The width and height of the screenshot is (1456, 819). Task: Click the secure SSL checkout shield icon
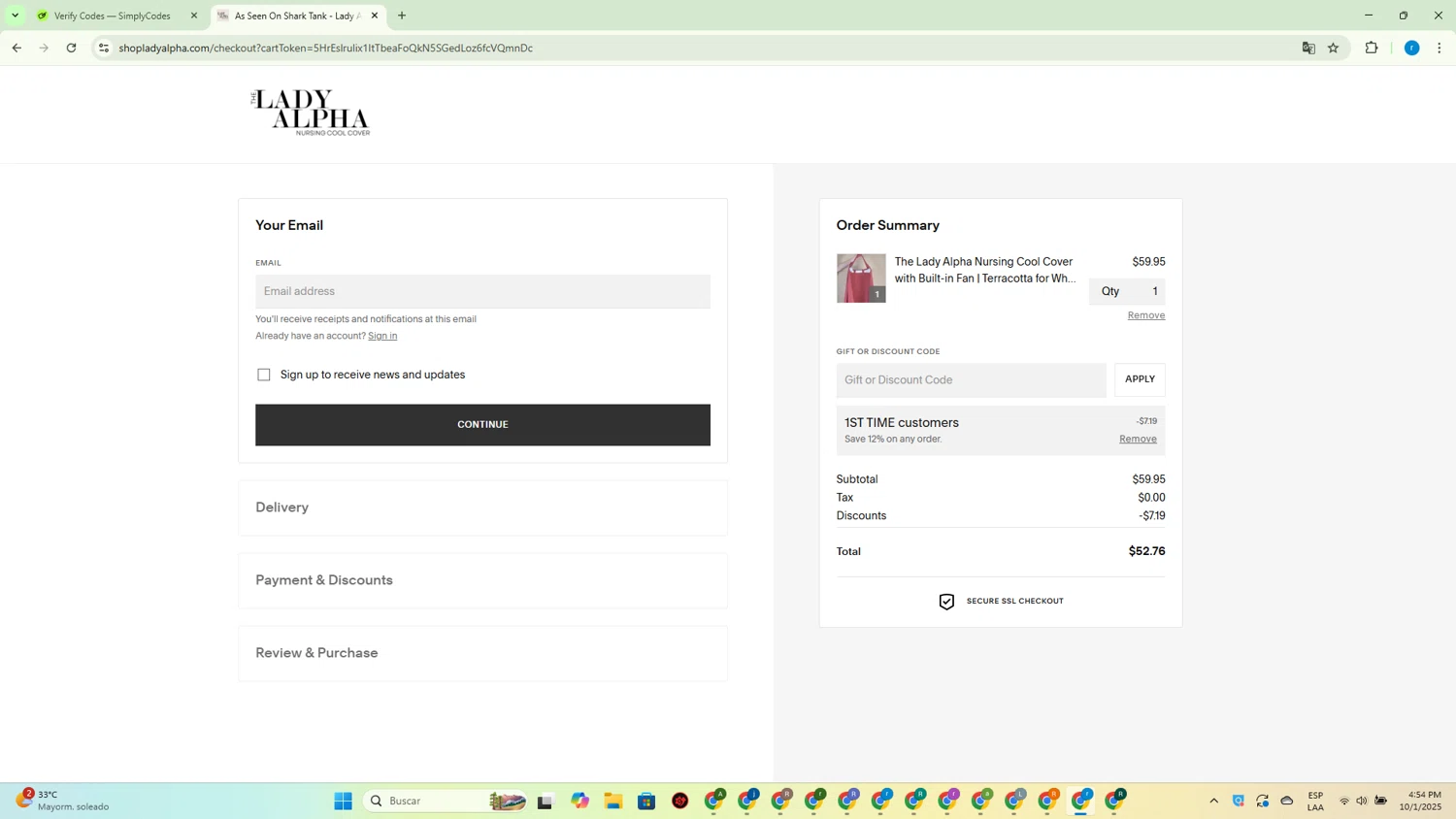[x=946, y=602]
